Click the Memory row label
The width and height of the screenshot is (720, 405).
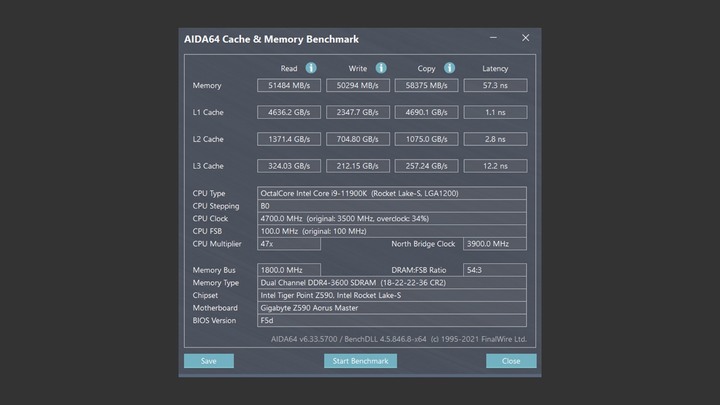tap(207, 85)
